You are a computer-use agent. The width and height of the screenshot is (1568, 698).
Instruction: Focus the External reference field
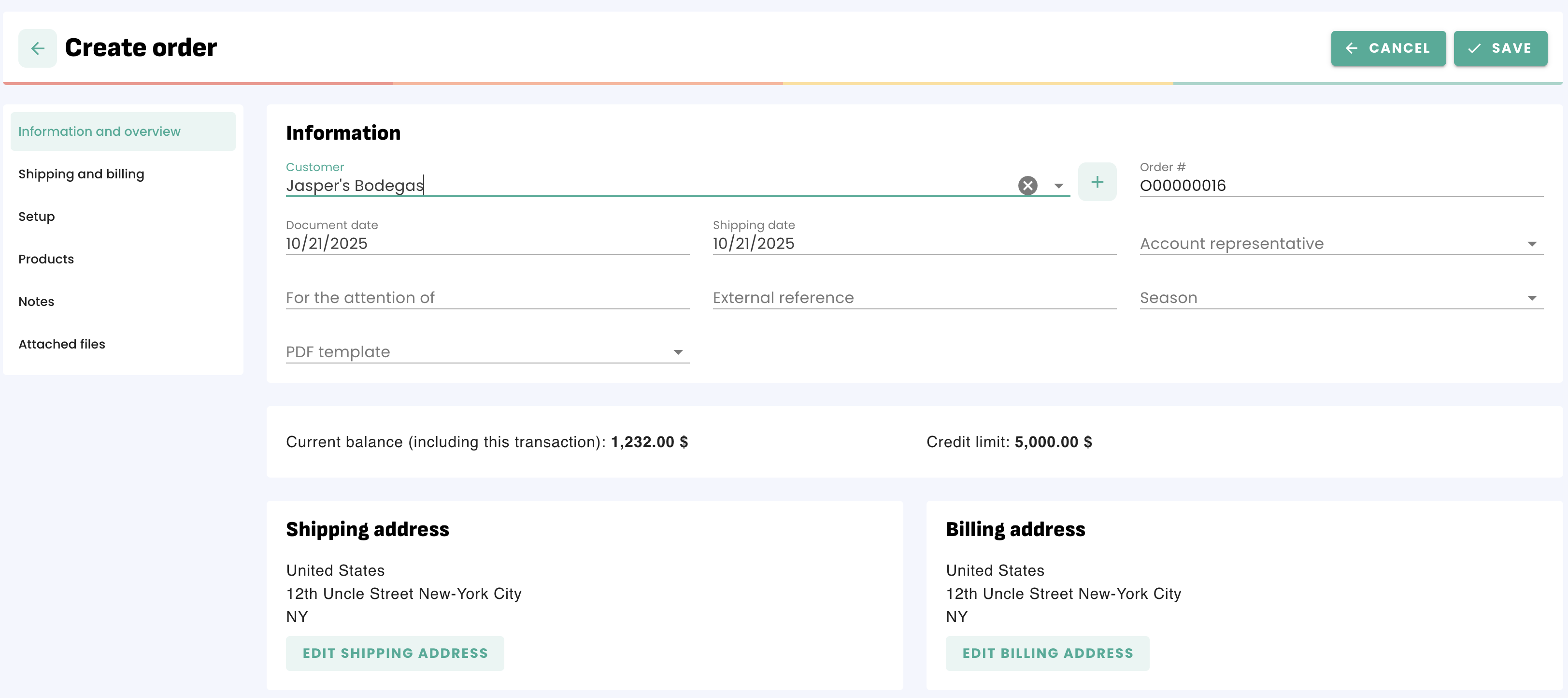click(x=913, y=298)
